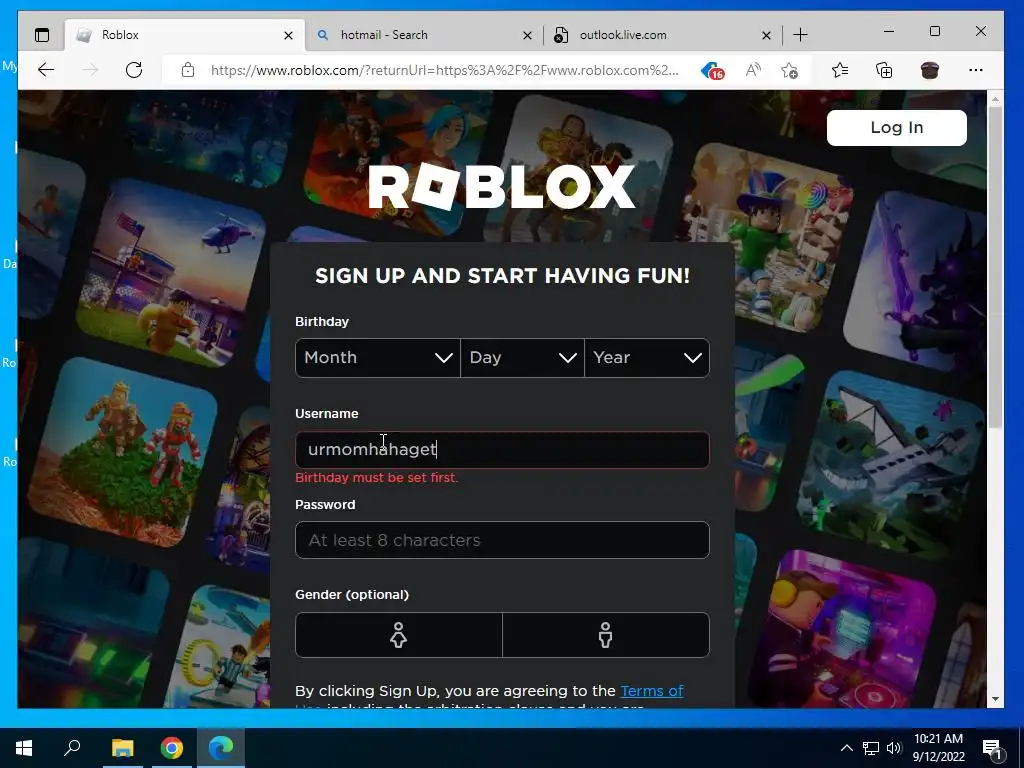Open the network status tray icon
Viewport: 1024px width, 768px height.
tap(871, 748)
